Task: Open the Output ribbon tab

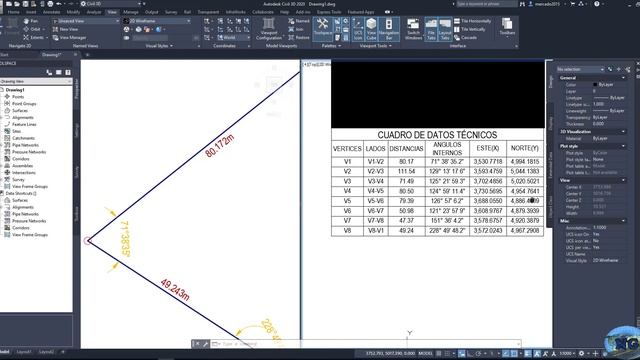Action: pyautogui.click(x=151, y=12)
